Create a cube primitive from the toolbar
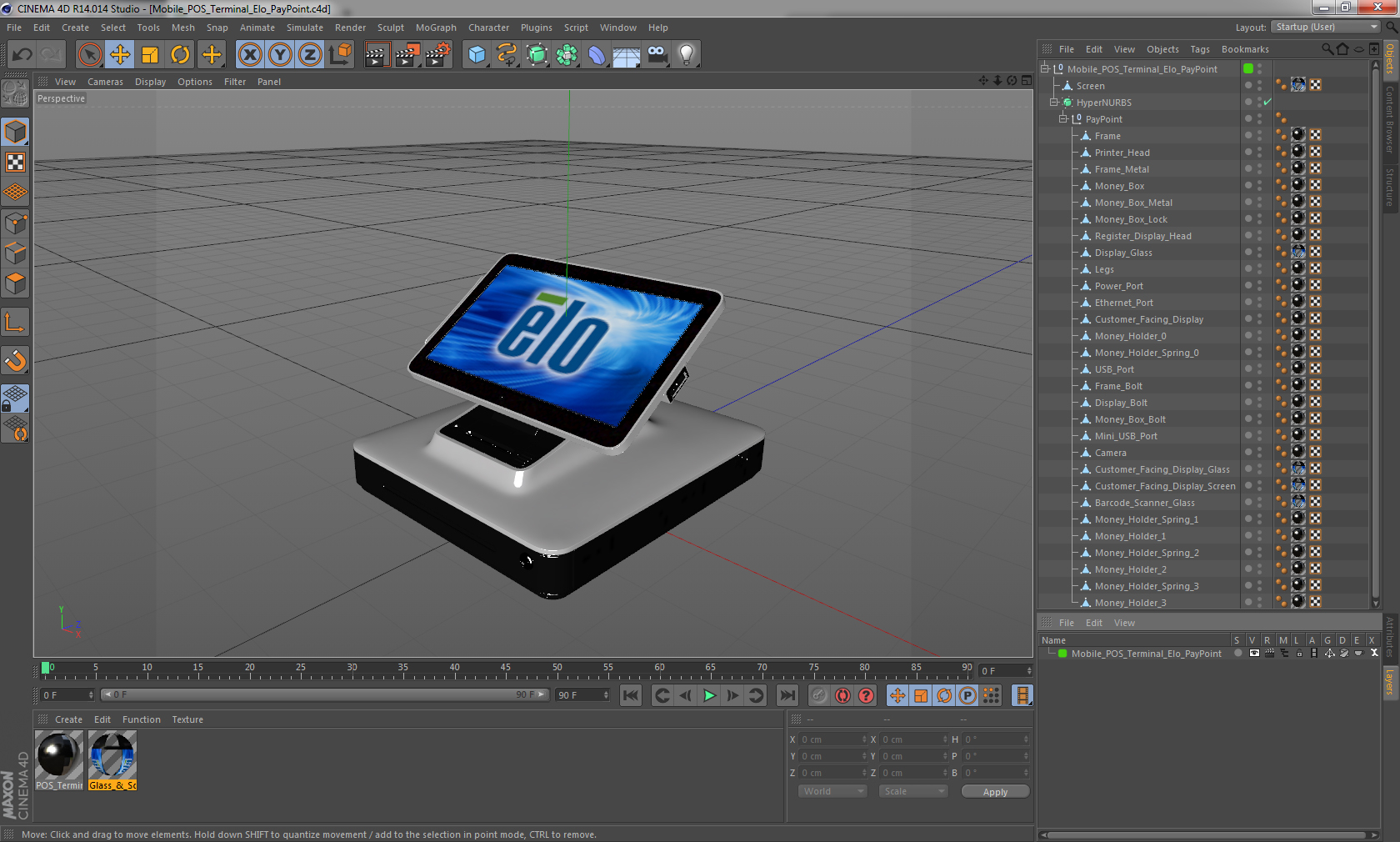 [x=477, y=54]
